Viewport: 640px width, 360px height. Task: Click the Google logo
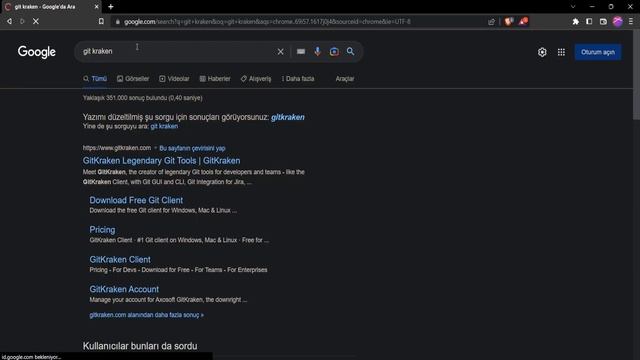[x=37, y=52]
